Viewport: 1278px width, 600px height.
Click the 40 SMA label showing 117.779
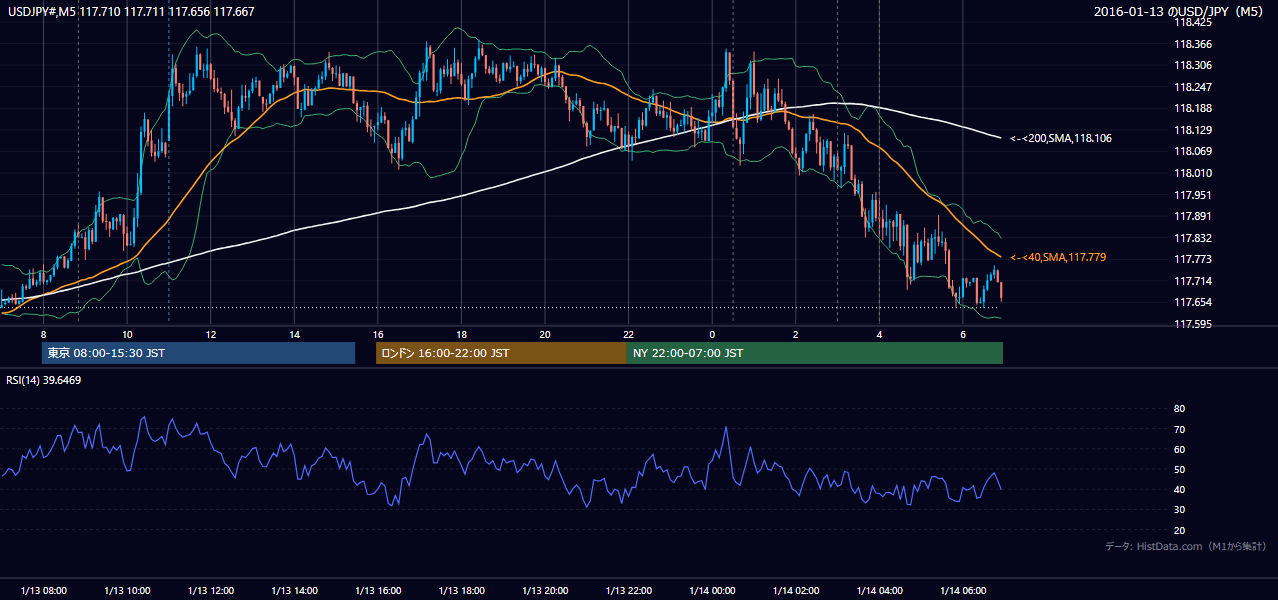[x=1058, y=257]
